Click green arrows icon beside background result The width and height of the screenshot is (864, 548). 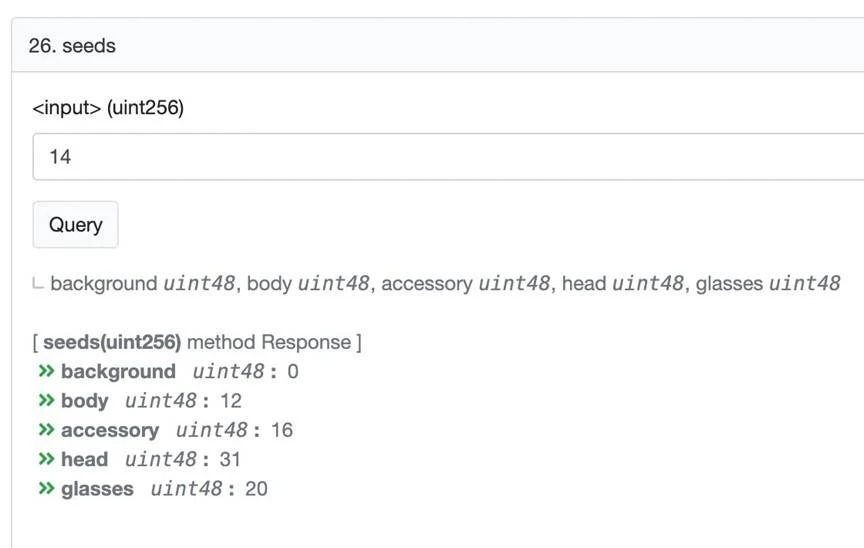click(46, 371)
